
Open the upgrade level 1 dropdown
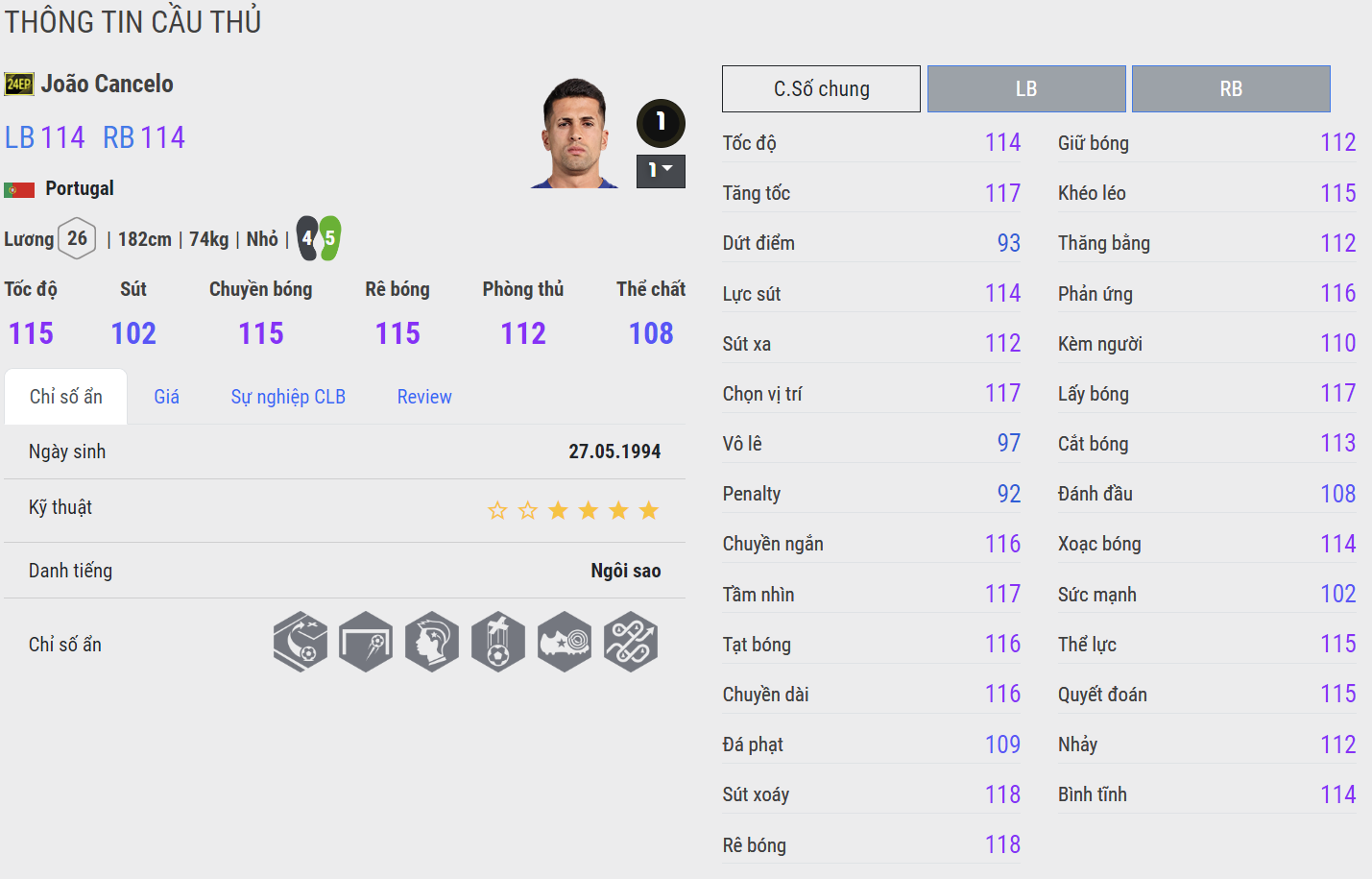click(x=661, y=171)
